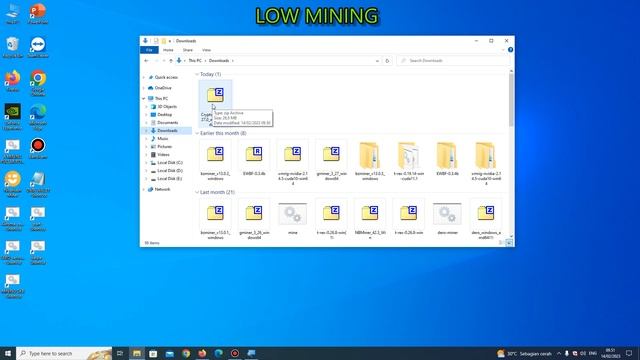
Task: Click This PC in address breadcrumb
Action: [195, 61]
